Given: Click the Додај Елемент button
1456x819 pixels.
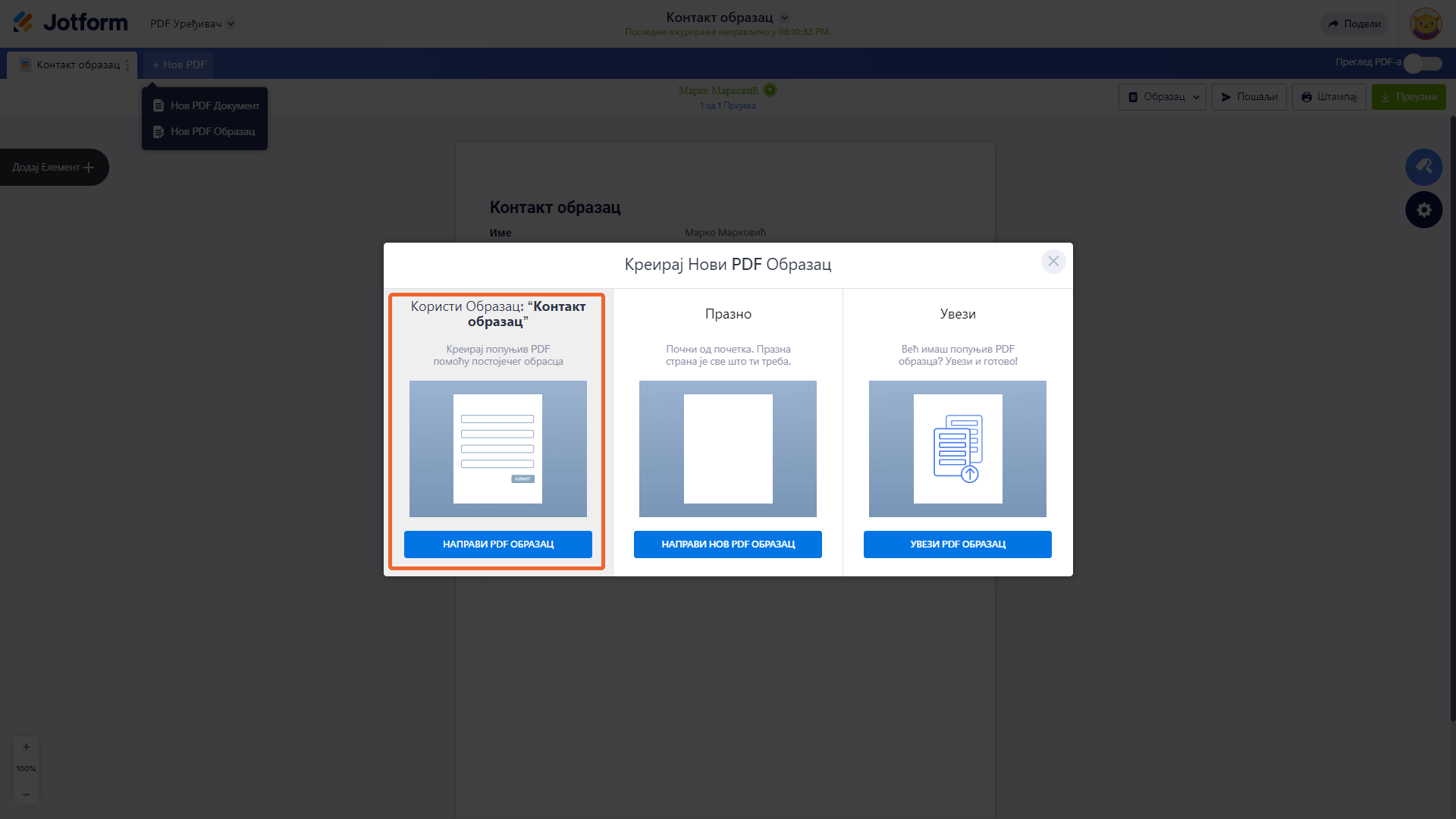Looking at the screenshot, I should coord(53,167).
